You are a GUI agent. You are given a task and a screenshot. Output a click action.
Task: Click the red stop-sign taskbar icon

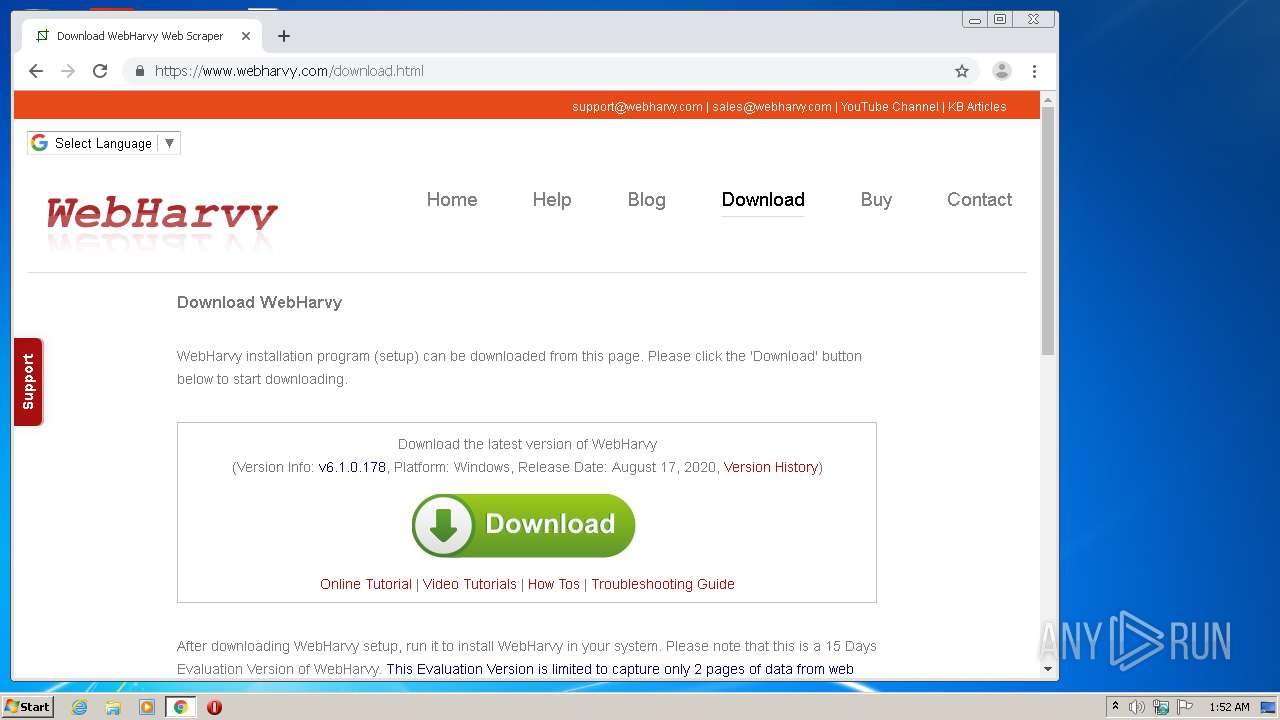214,707
